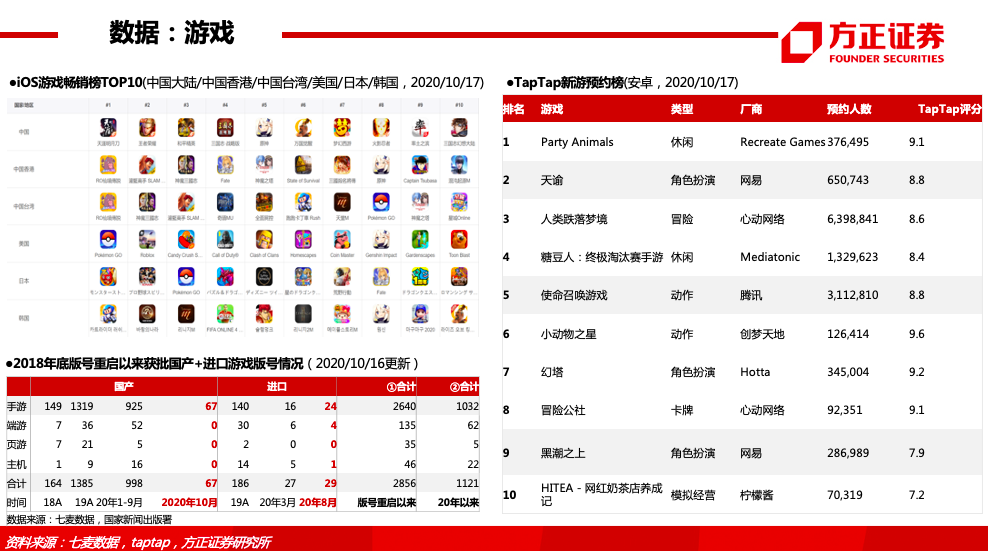Click the 端游 row label

tap(17, 426)
